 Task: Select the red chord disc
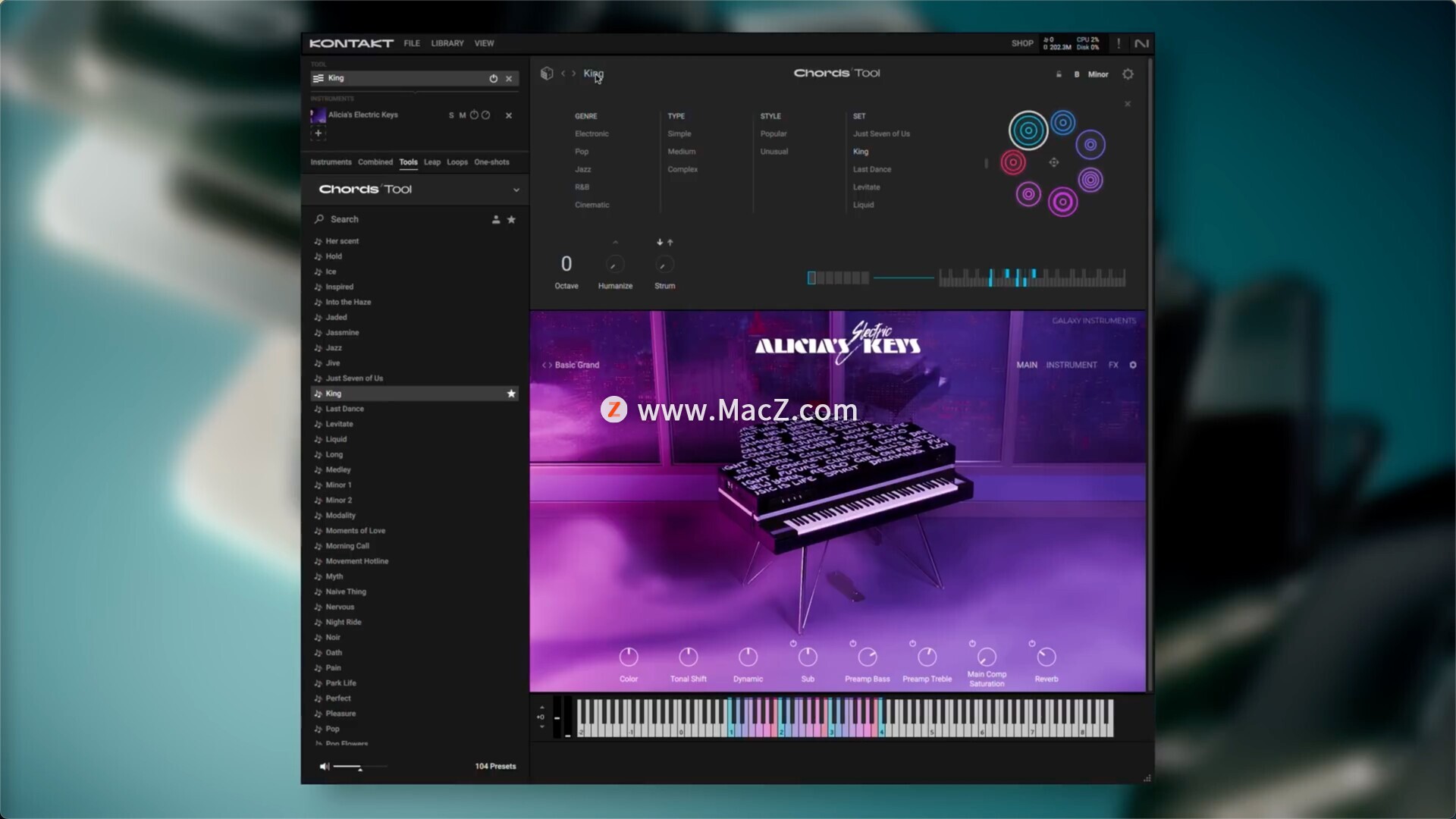click(1013, 162)
